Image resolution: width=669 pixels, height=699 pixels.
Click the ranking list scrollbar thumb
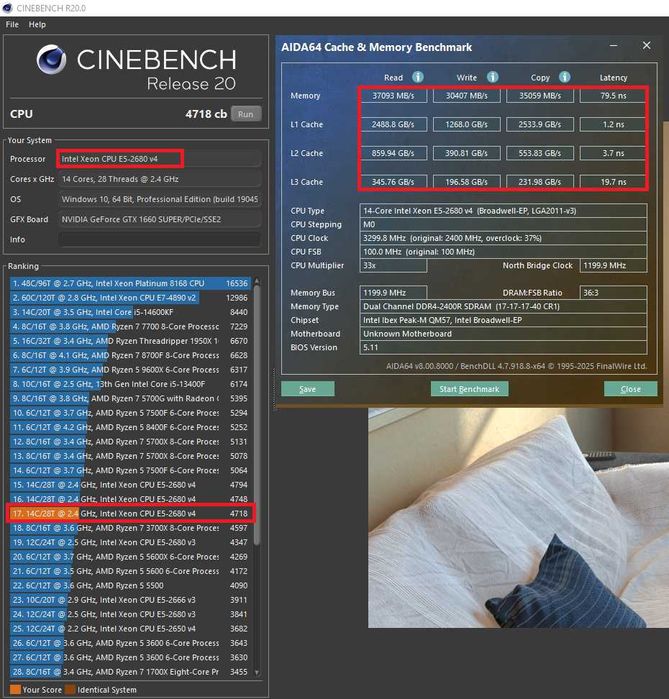257,417
